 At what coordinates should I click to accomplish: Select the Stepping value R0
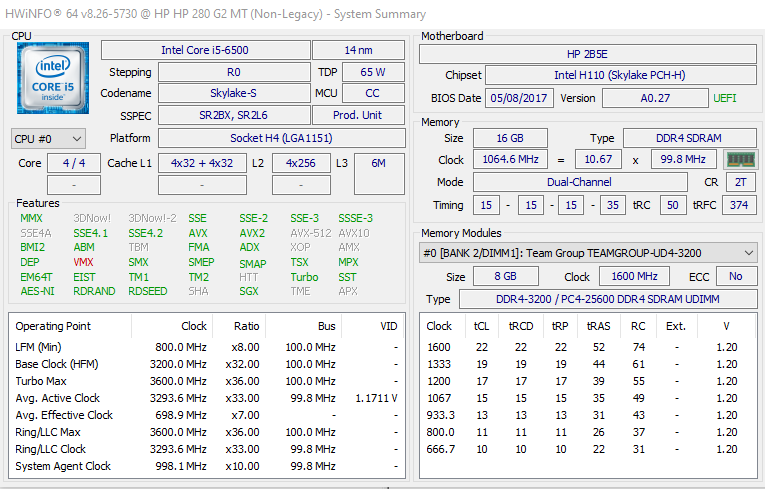[234, 72]
